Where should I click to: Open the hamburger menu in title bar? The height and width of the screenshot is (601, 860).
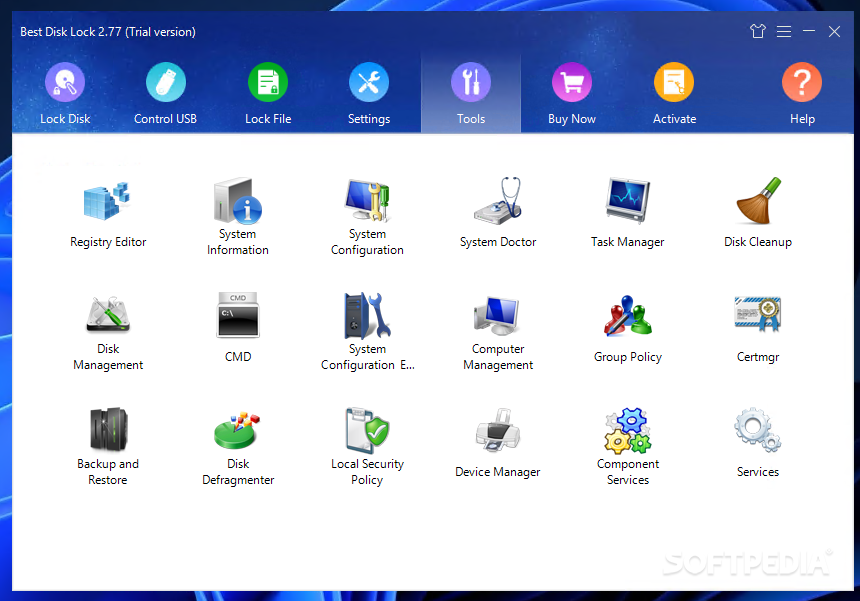tap(783, 31)
